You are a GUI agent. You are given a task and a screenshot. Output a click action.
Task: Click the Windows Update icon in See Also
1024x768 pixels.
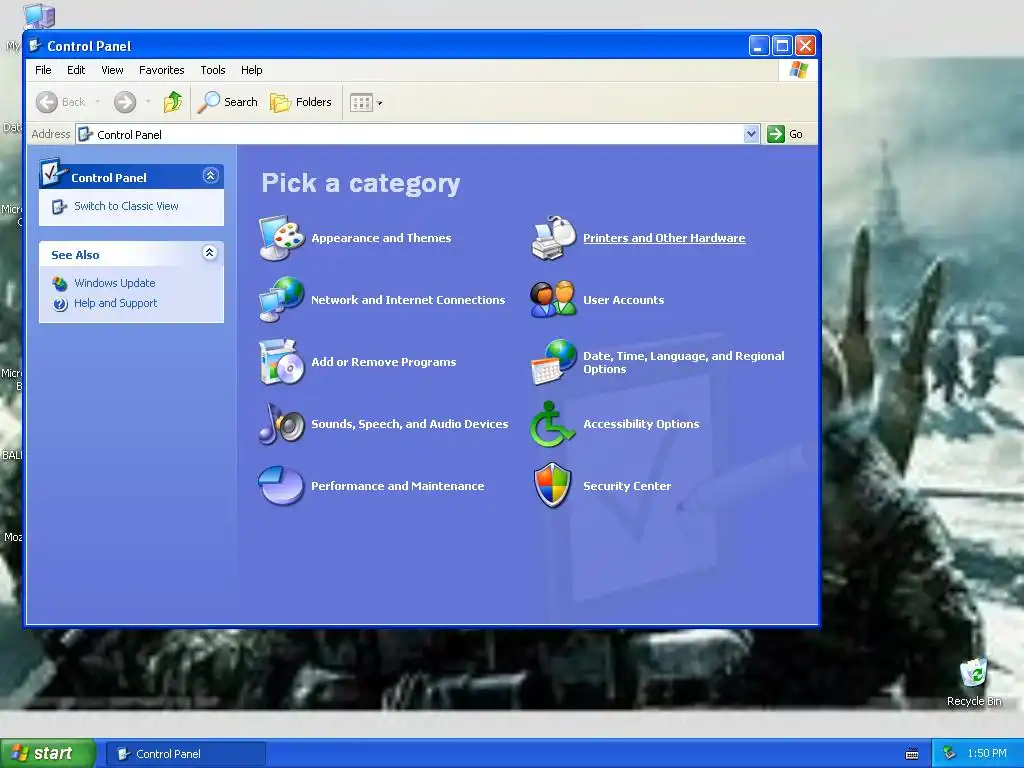click(x=60, y=283)
